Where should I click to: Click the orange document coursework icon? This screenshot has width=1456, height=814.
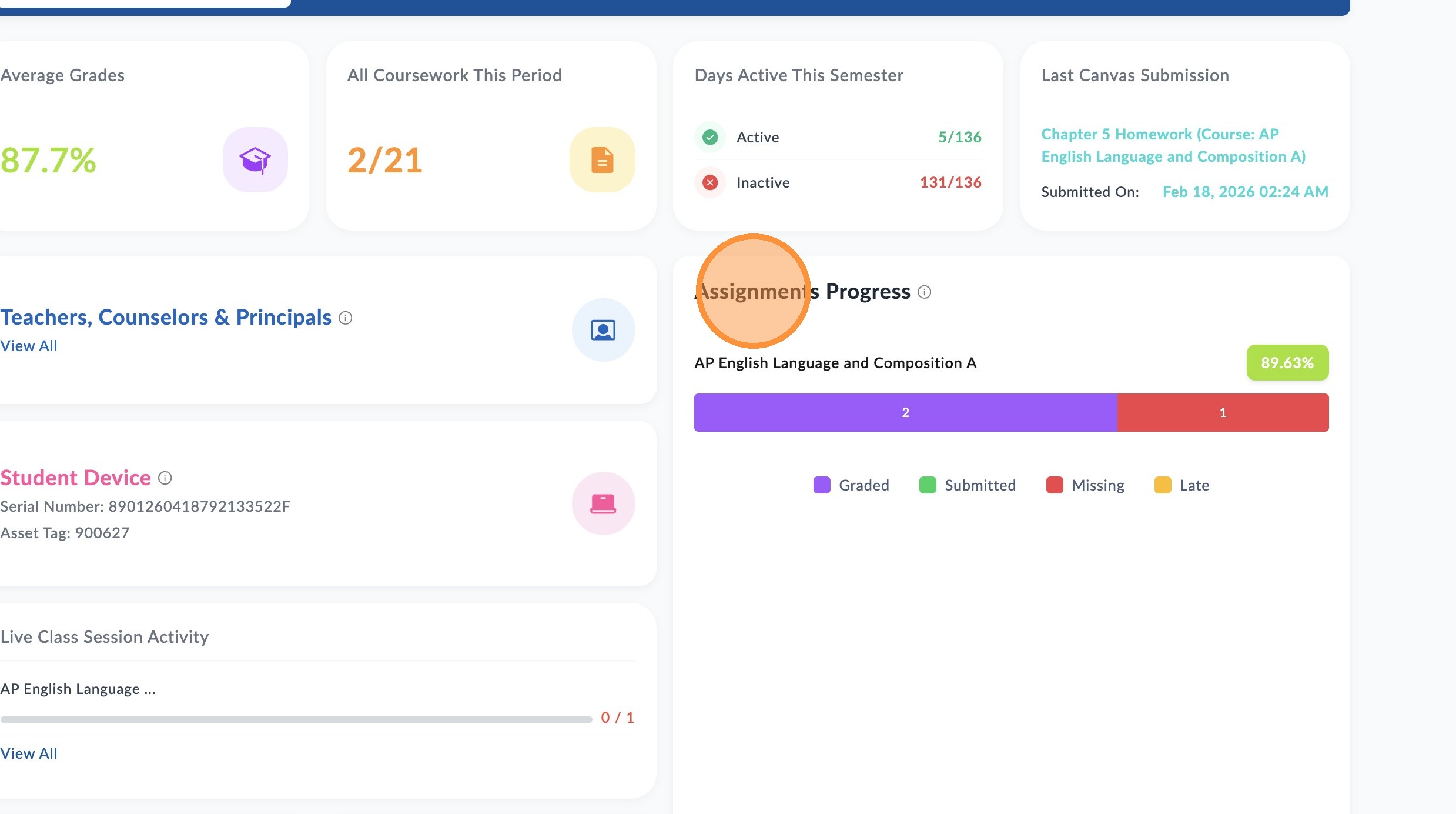(x=602, y=159)
